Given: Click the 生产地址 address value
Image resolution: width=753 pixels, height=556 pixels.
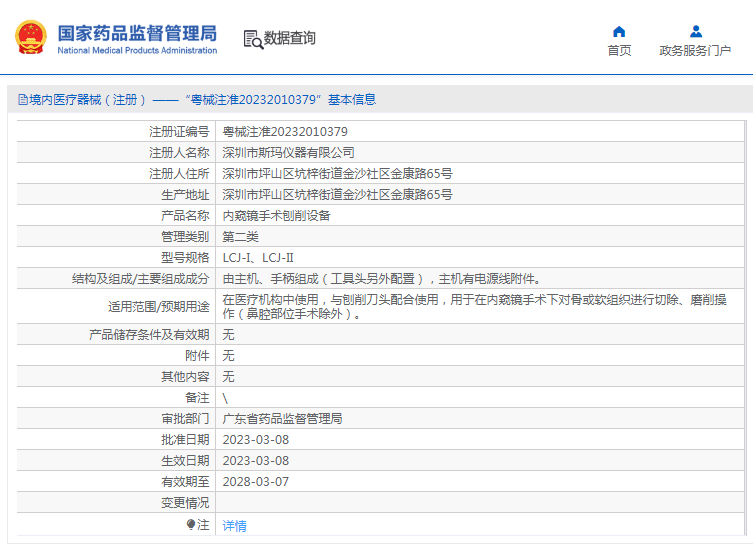Looking at the screenshot, I should click(337, 195).
